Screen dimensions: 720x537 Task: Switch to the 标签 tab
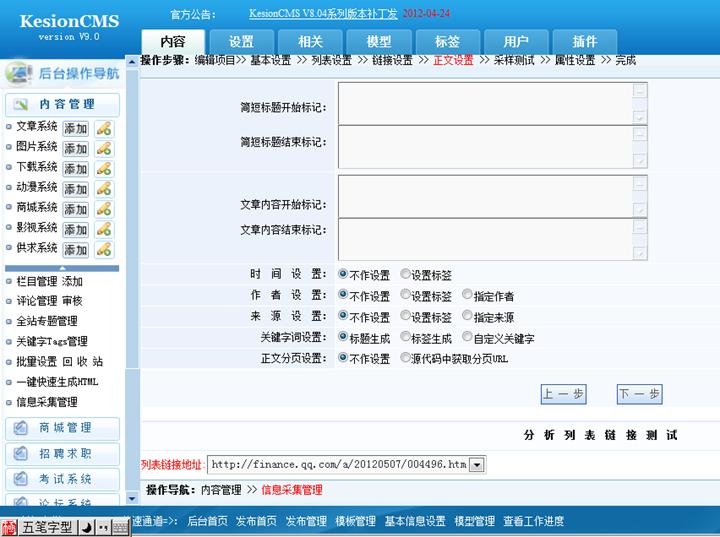coord(448,42)
